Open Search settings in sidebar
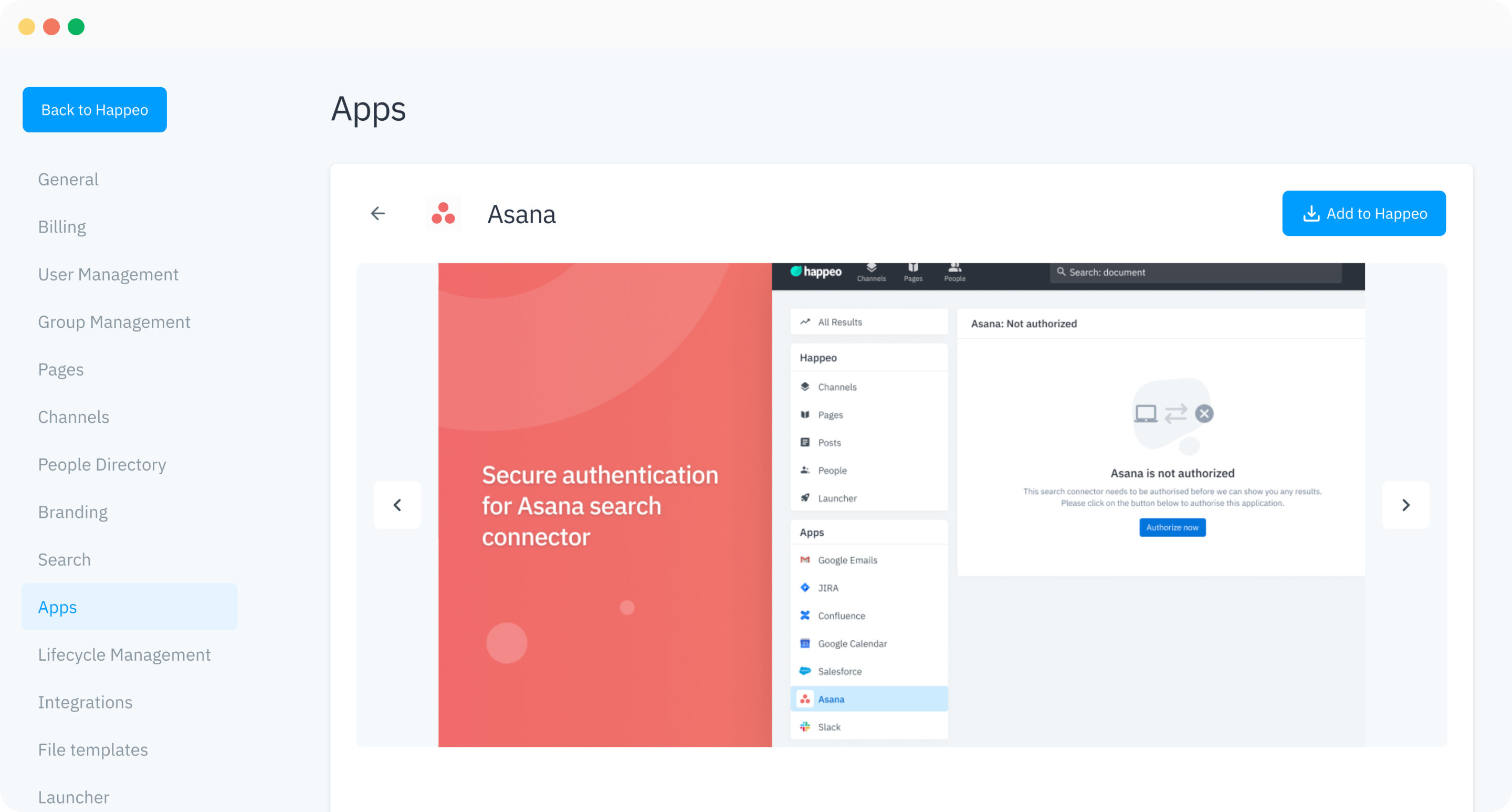 coord(64,559)
